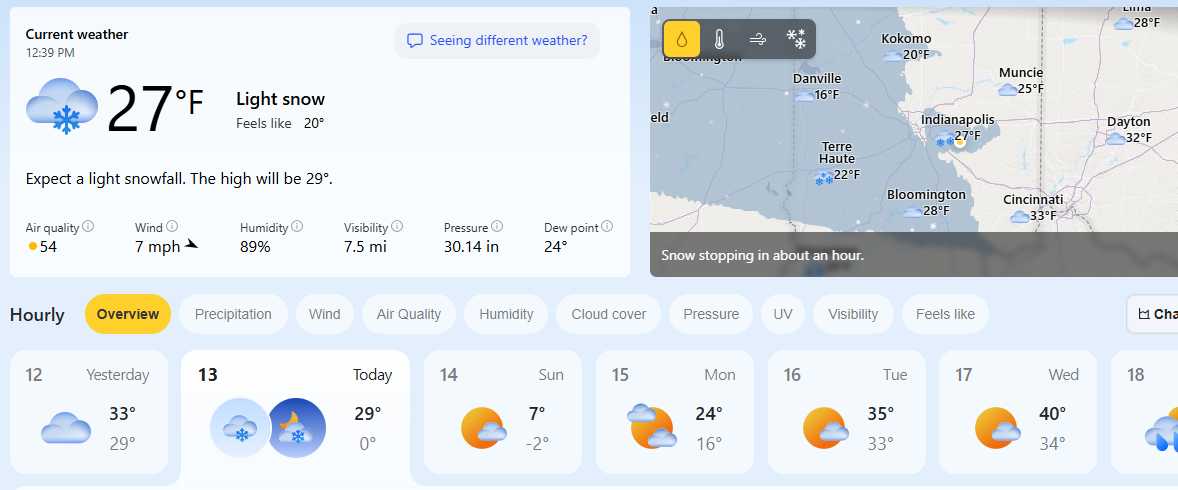
Task: Select the Feels like tab
Action: click(945, 314)
